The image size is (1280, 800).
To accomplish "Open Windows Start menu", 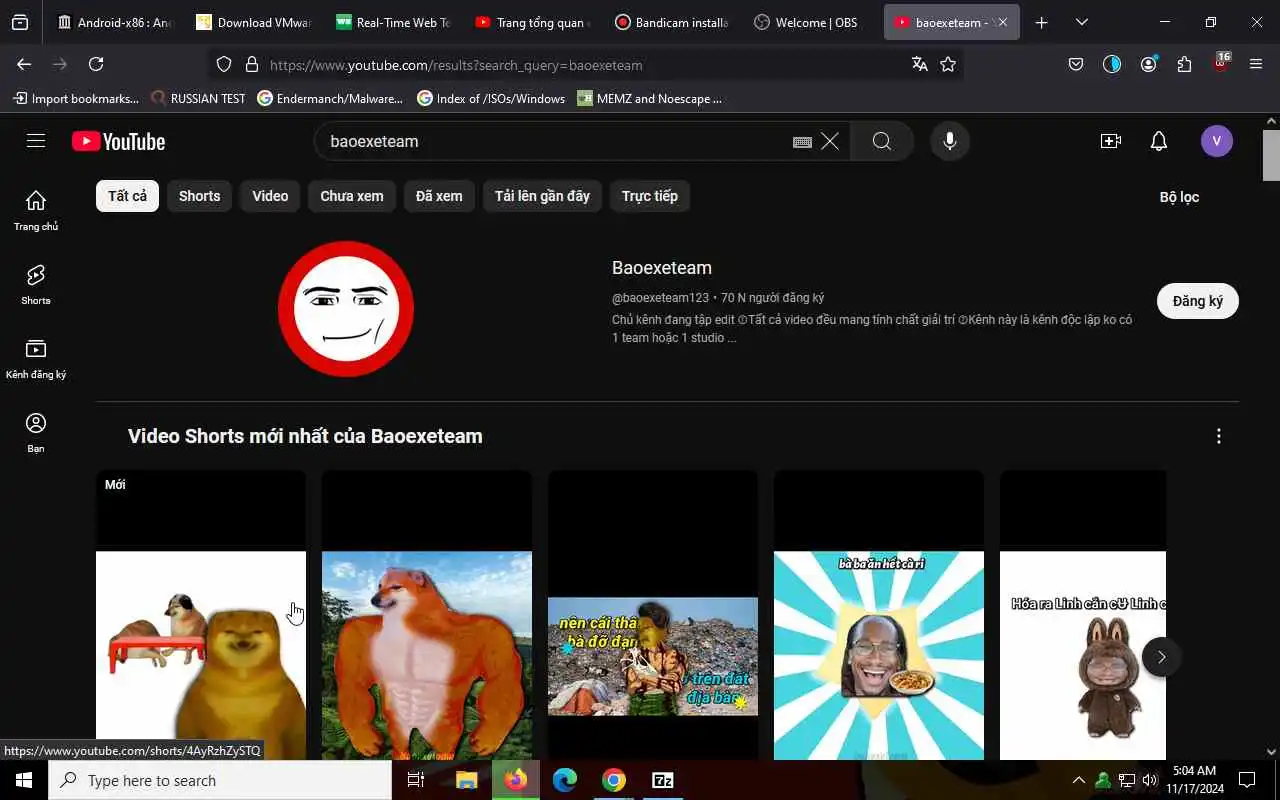I will (24, 780).
